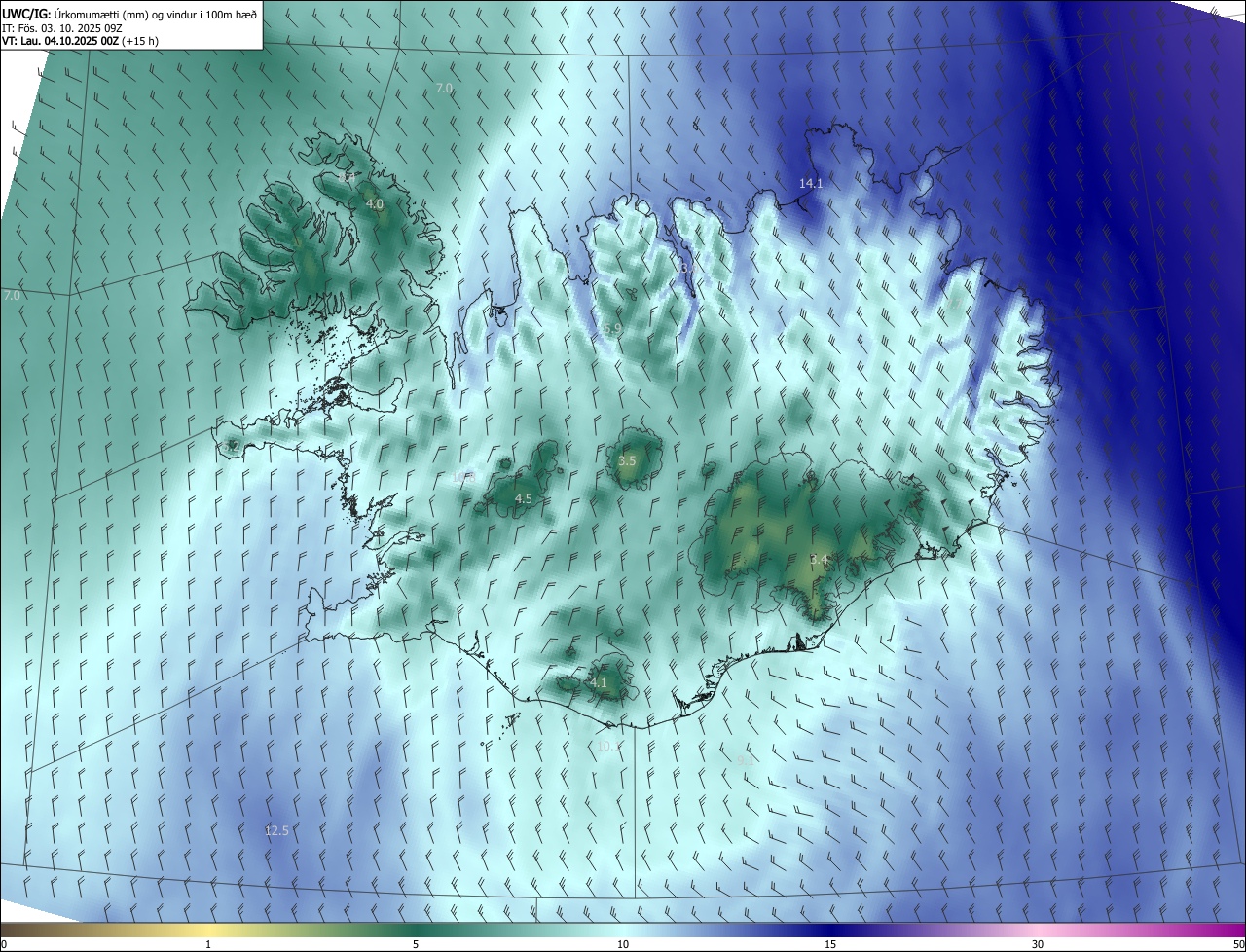Click the "30" tick label on the color scale
Viewport: 1246px width, 952px height.
pyautogui.click(x=1038, y=944)
